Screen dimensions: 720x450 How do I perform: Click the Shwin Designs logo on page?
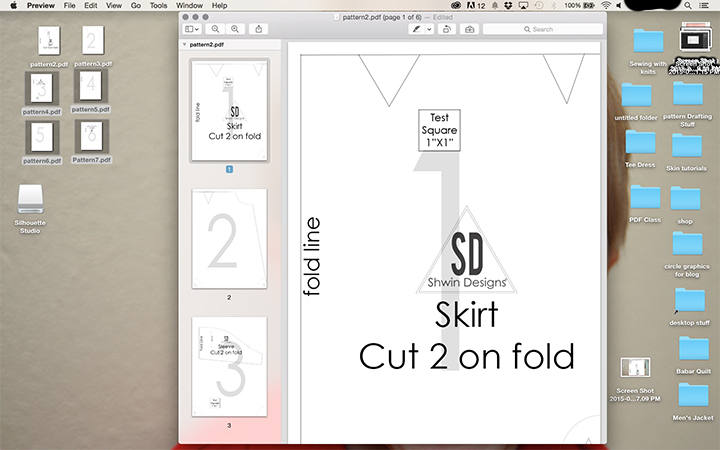tap(467, 250)
